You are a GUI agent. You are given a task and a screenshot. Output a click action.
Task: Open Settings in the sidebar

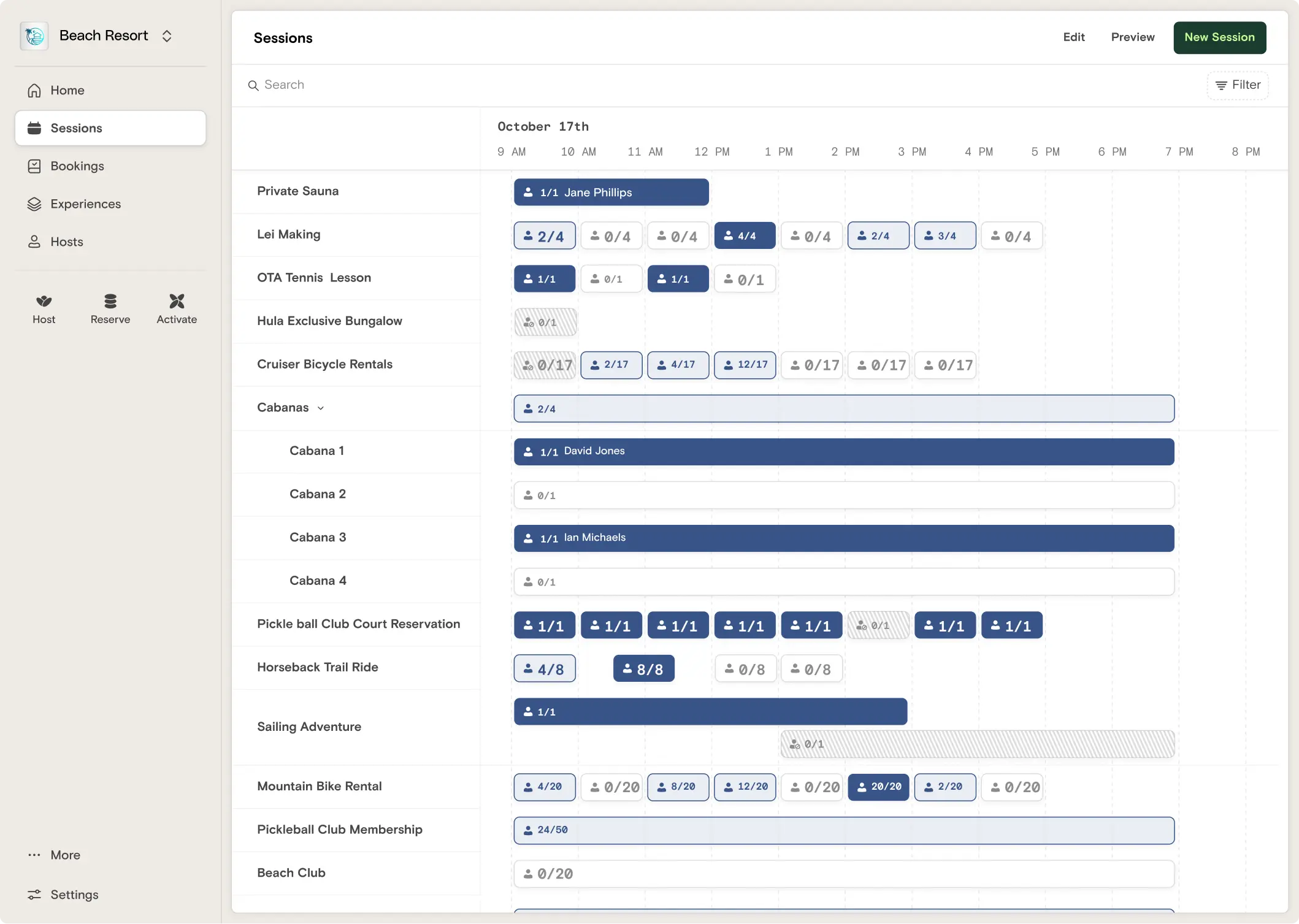click(x=74, y=895)
